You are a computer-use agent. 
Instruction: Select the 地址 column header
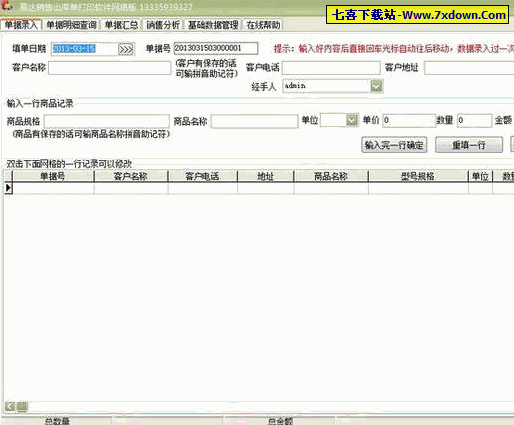266,176
